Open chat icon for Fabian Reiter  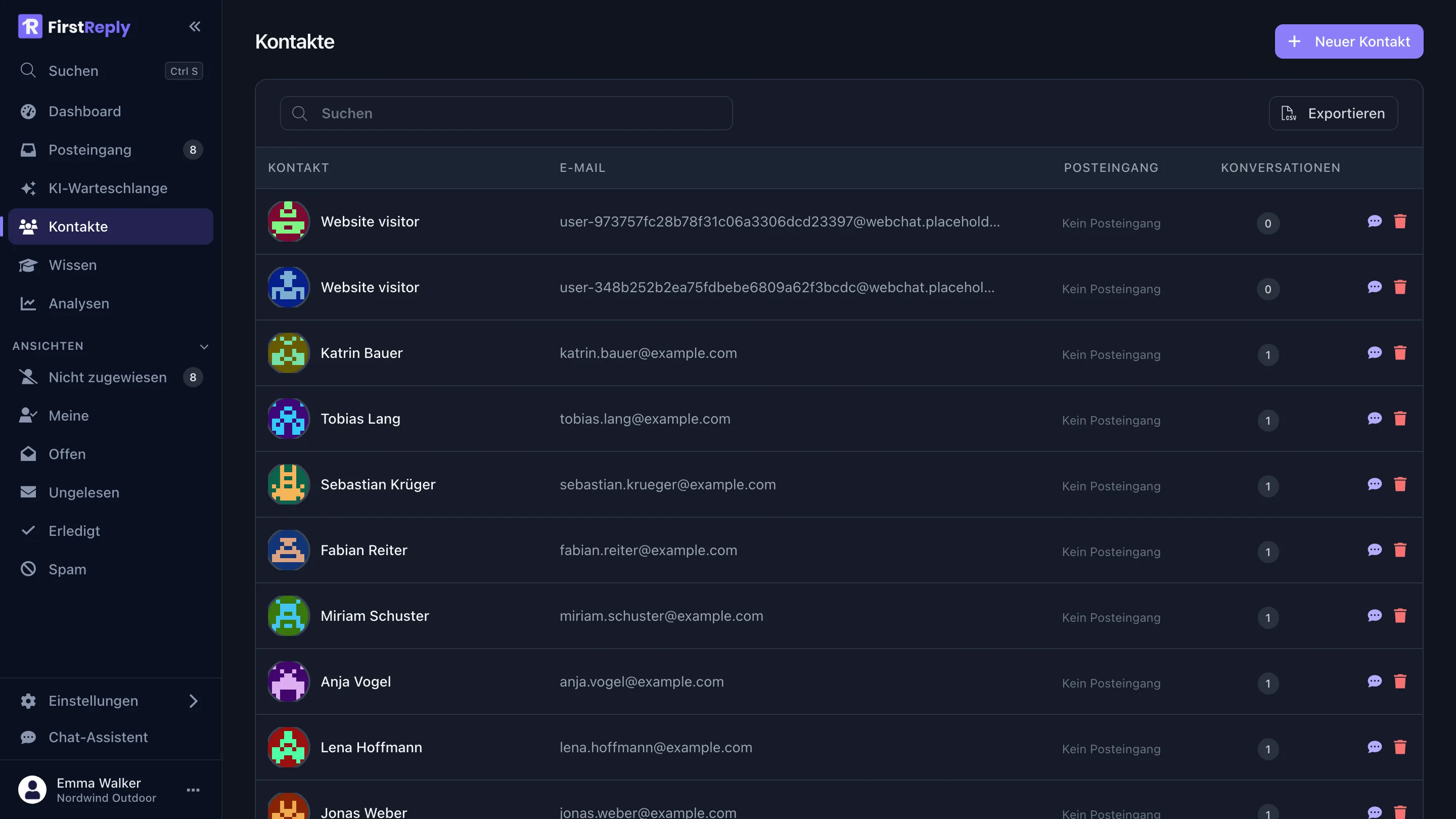tap(1375, 550)
